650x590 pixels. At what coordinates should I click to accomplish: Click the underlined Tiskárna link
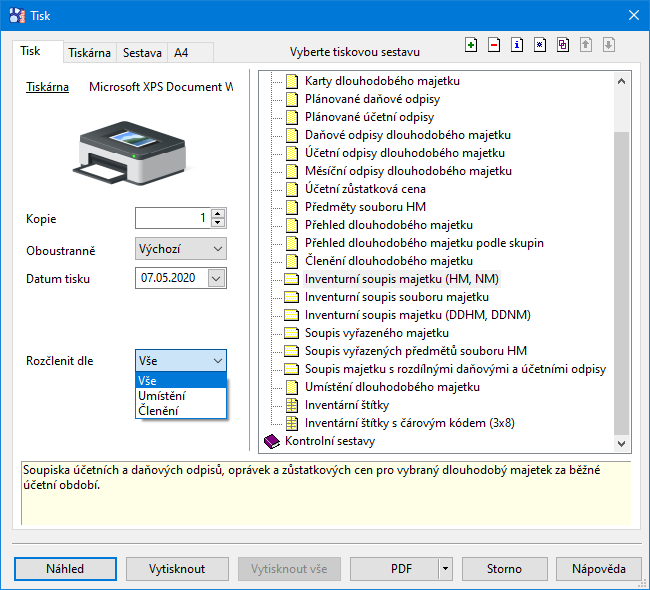click(47, 87)
